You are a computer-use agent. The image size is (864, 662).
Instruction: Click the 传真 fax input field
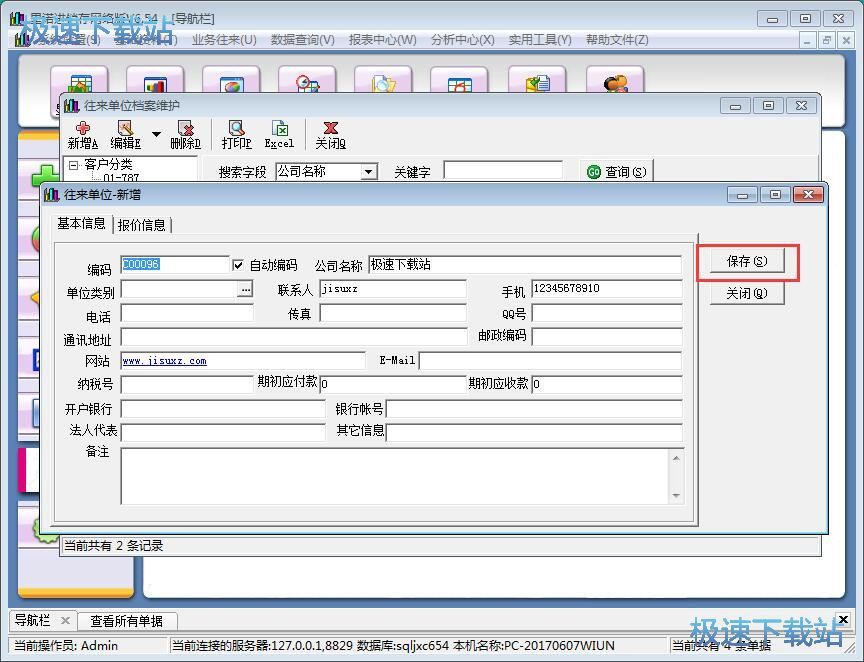coord(393,313)
